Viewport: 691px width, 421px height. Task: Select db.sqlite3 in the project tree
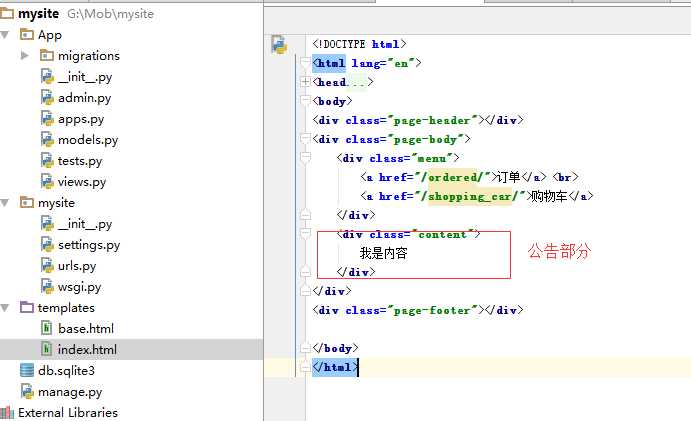[67, 371]
